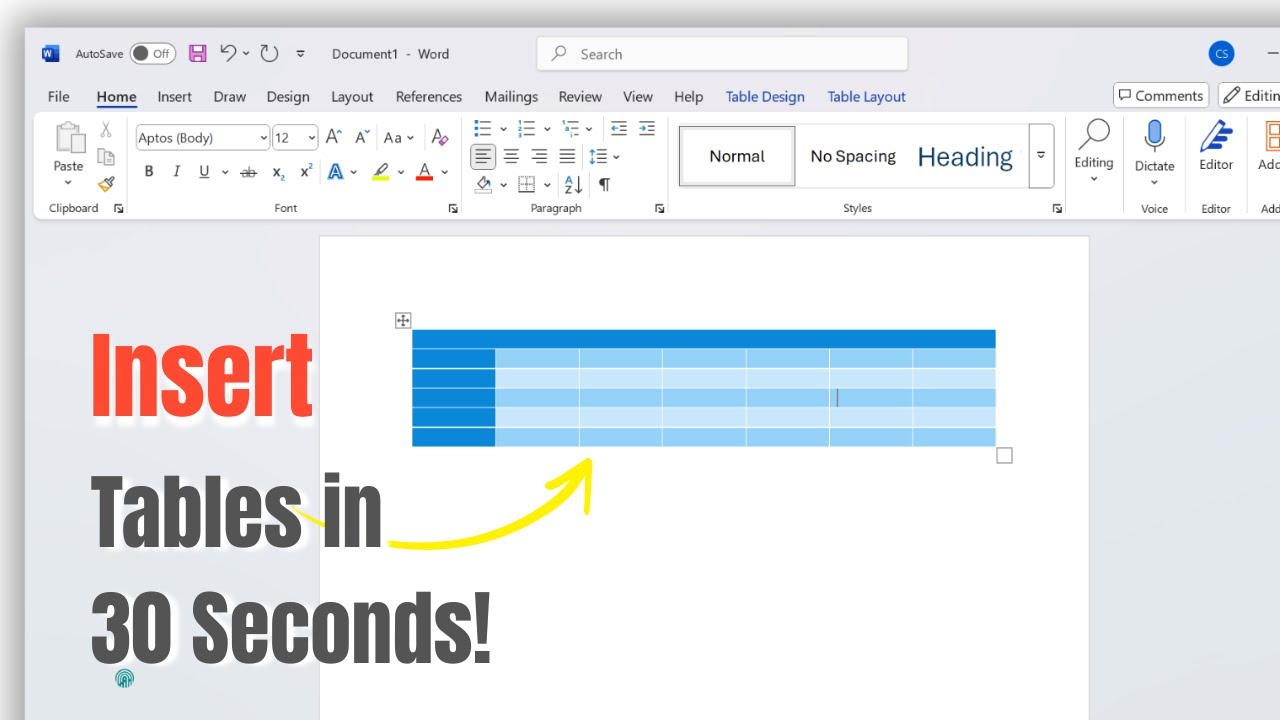Choose the text highlight color marker
The height and width of the screenshot is (720, 1280).
(380, 172)
